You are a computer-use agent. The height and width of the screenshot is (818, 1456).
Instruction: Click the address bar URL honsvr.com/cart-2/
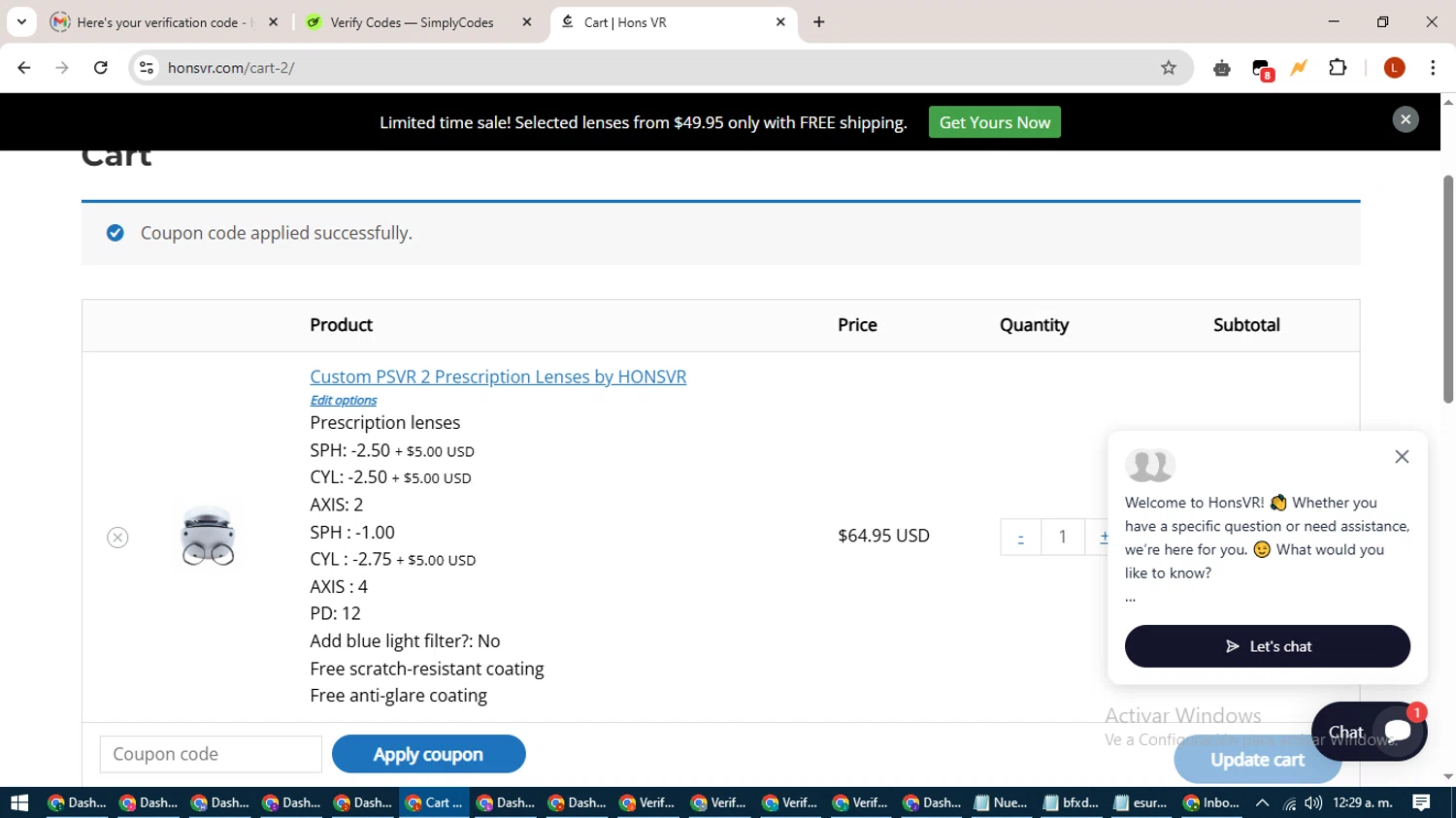coord(231,68)
